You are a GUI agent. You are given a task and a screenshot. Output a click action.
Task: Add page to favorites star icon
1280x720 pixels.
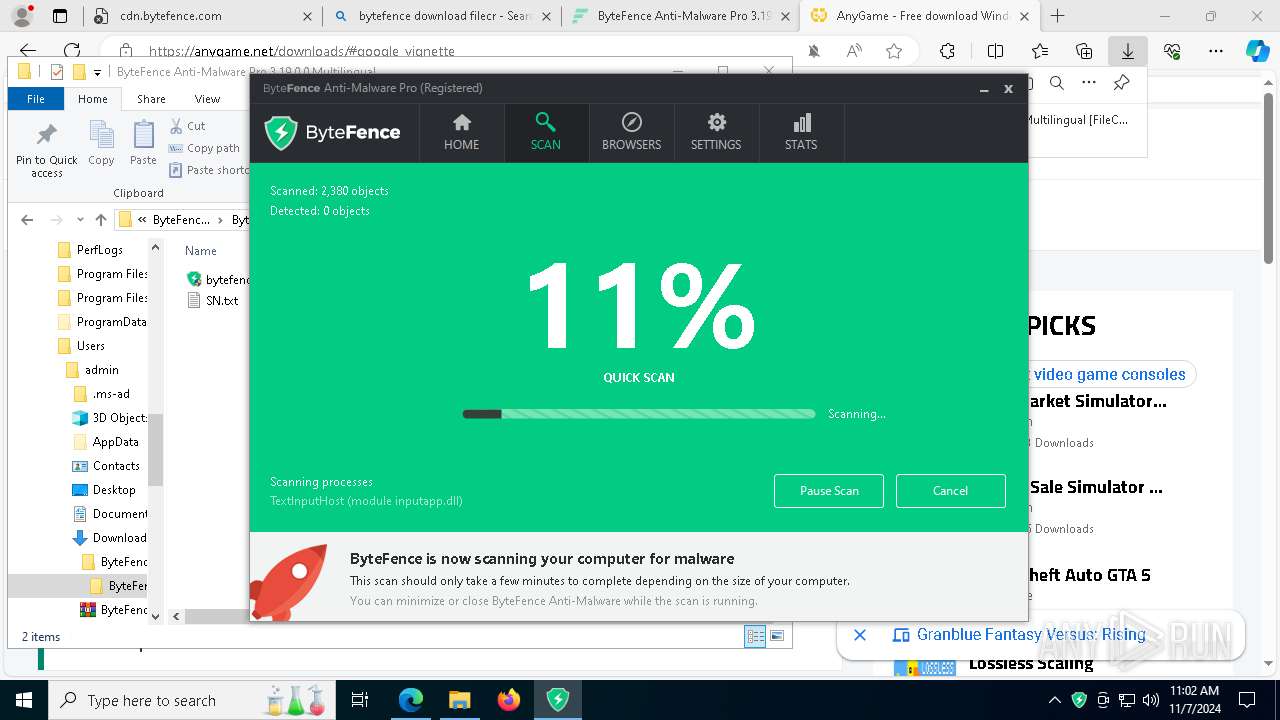[894, 51]
